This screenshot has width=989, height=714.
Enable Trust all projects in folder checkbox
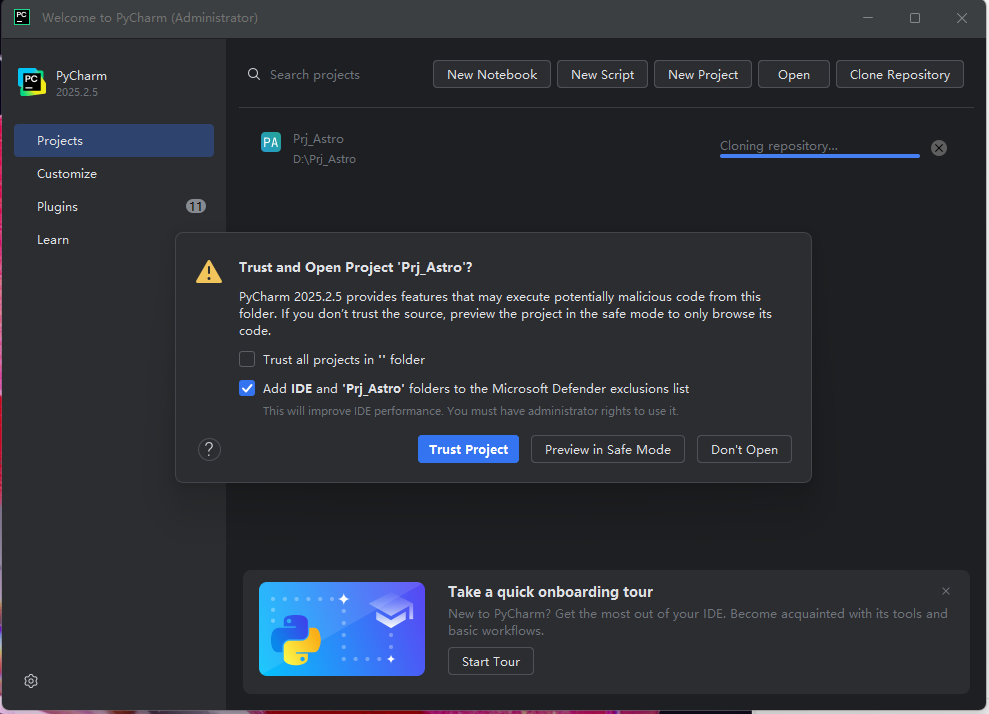pos(247,360)
